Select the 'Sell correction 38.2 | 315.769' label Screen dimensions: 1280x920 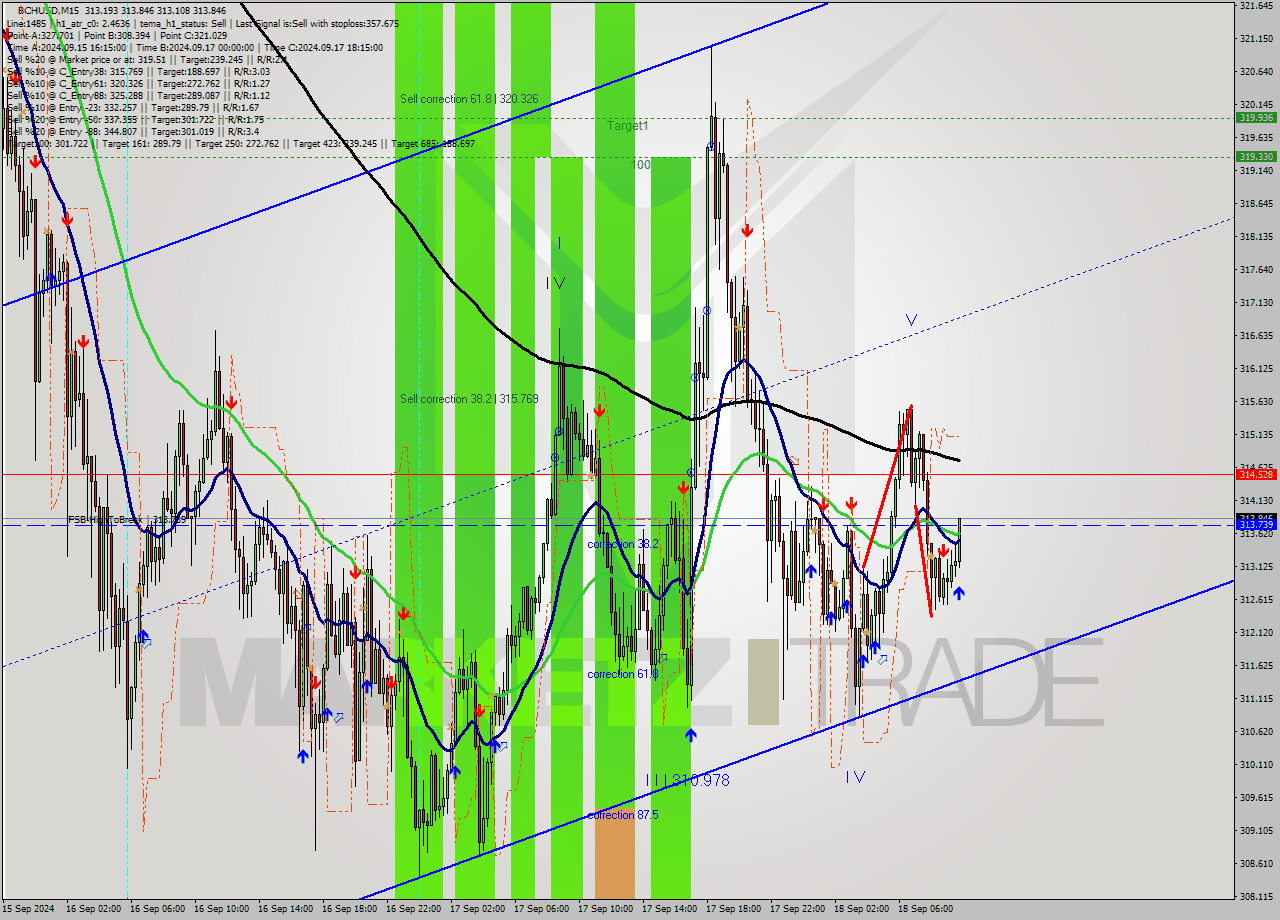coord(469,399)
